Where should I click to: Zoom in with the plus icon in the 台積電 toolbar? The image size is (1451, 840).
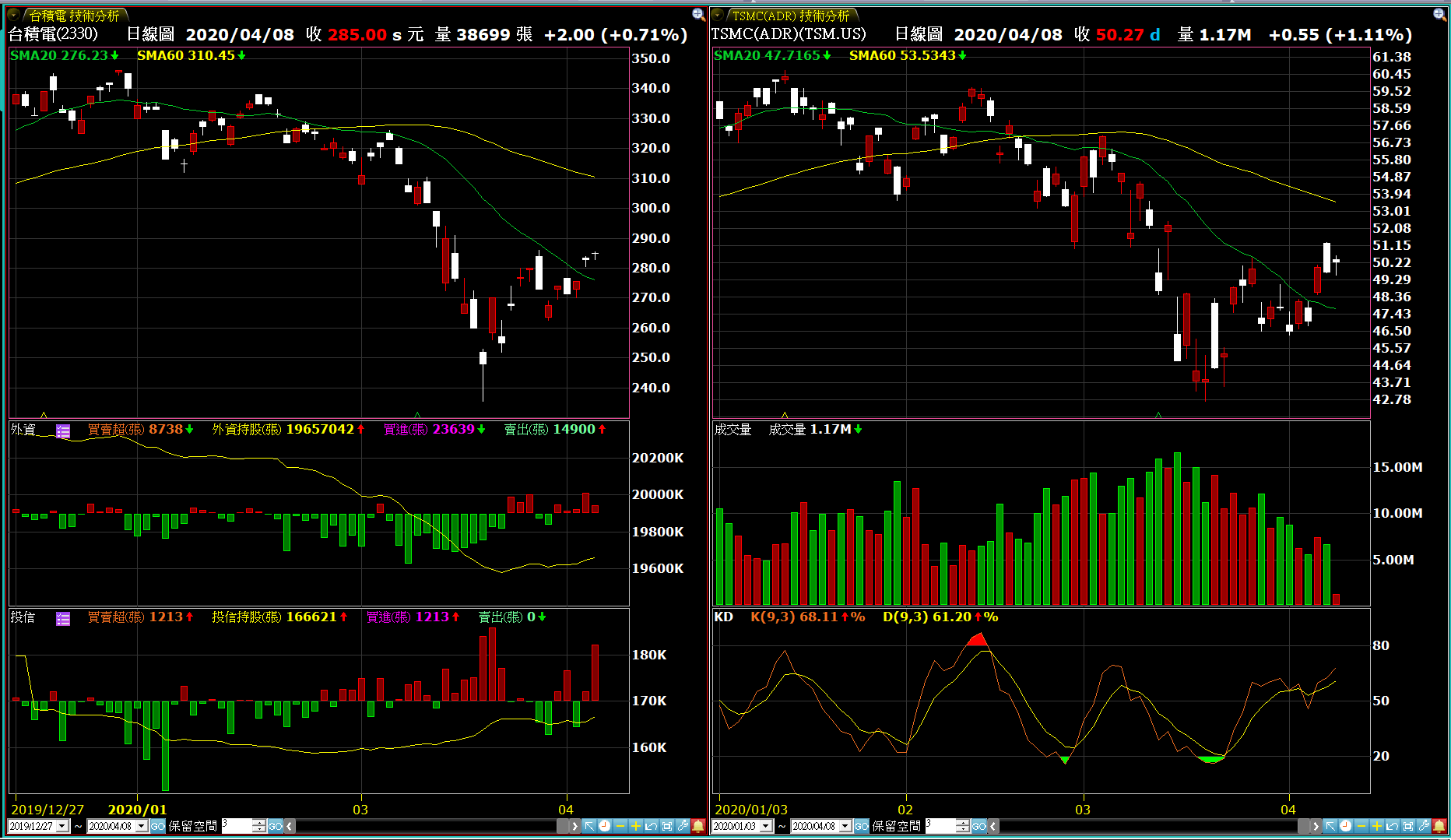(636, 826)
